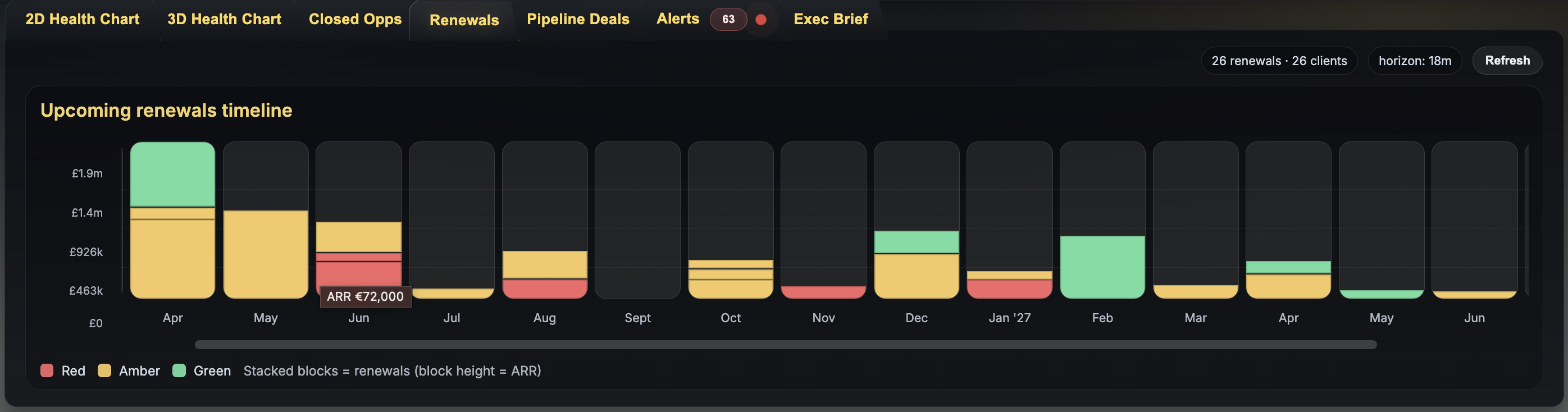Viewport: 1568px width, 412px height.
Task: Switch to the 2D Health Chart tab
Action: click(81, 19)
